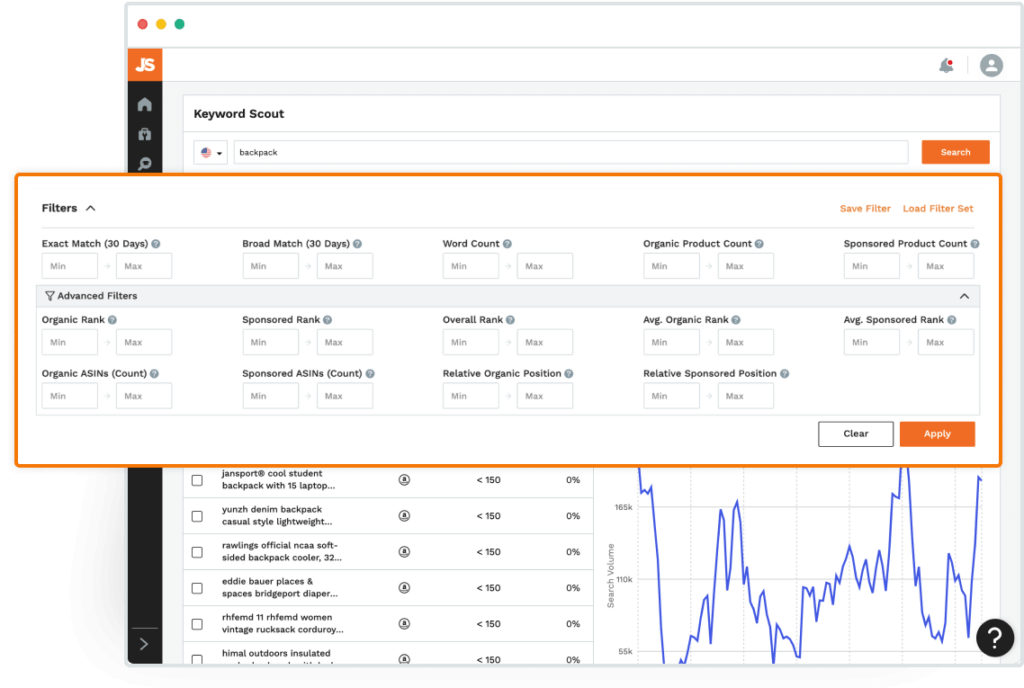
Task: Click the Keyword Scout page title
Action: pyautogui.click(x=239, y=114)
